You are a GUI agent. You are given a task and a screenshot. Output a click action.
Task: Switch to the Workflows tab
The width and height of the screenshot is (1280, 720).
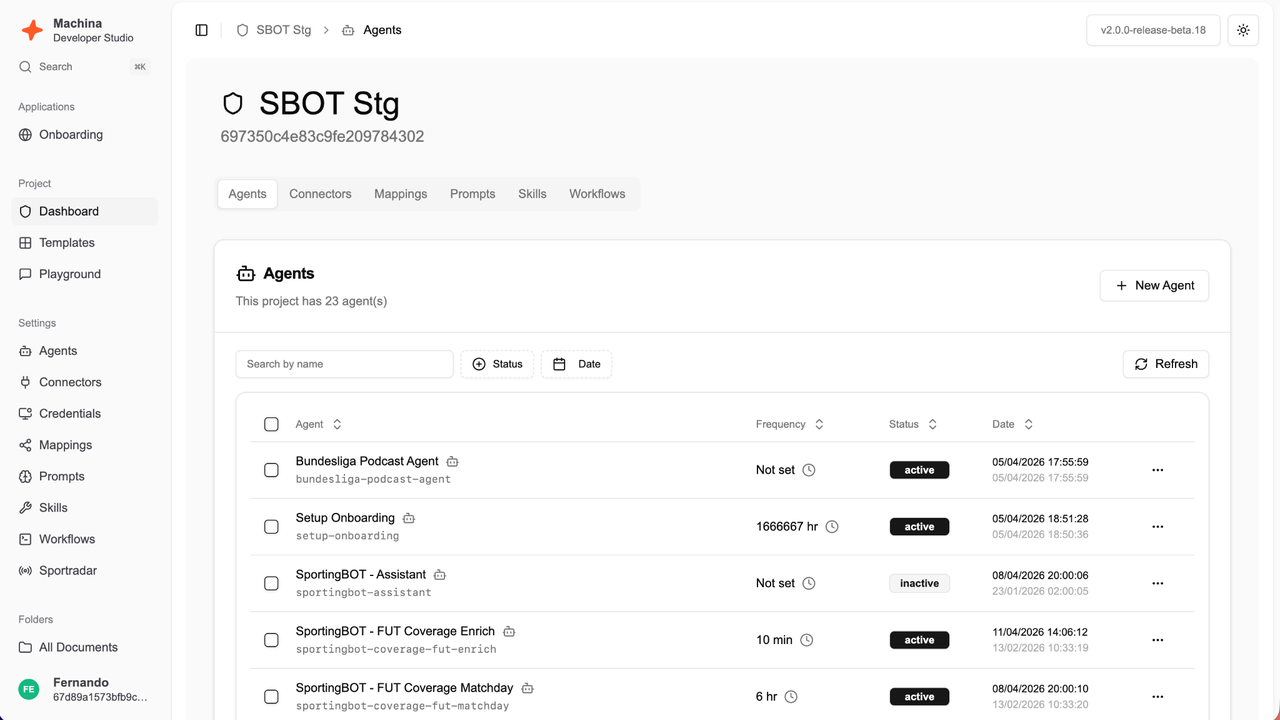(x=597, y=194)
